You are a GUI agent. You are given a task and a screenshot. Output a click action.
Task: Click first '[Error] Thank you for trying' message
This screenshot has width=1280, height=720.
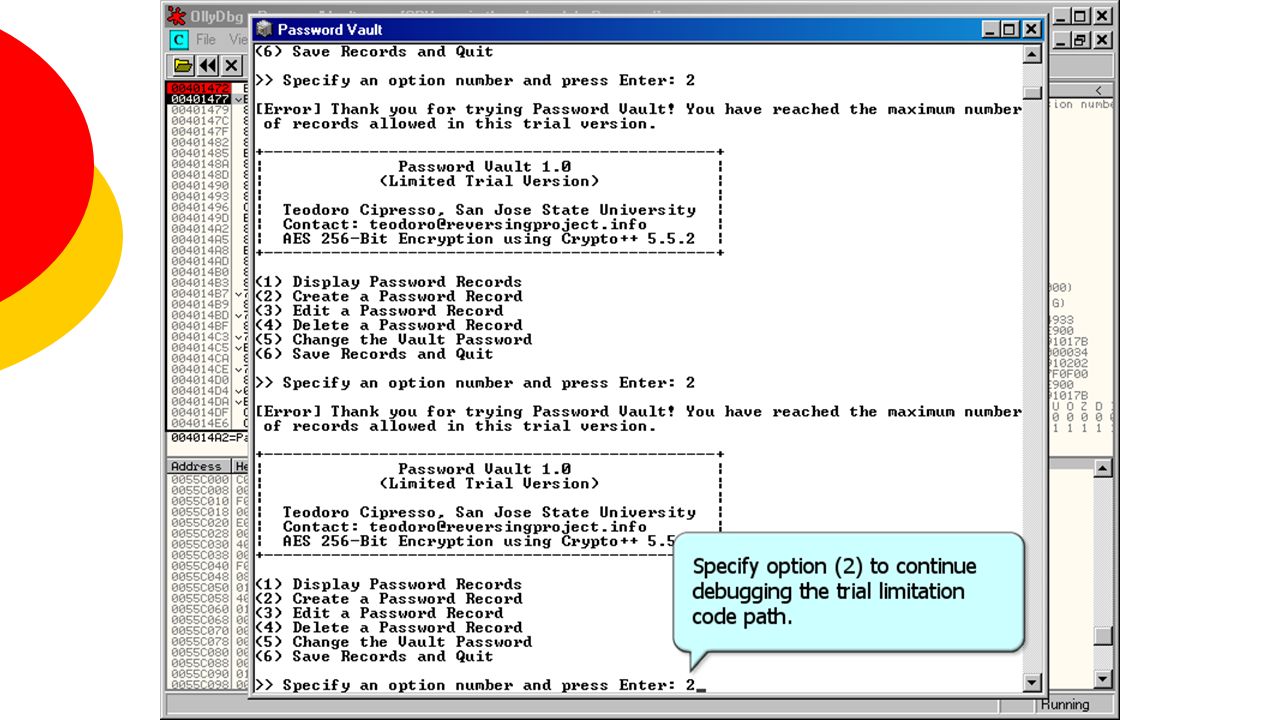638,116
